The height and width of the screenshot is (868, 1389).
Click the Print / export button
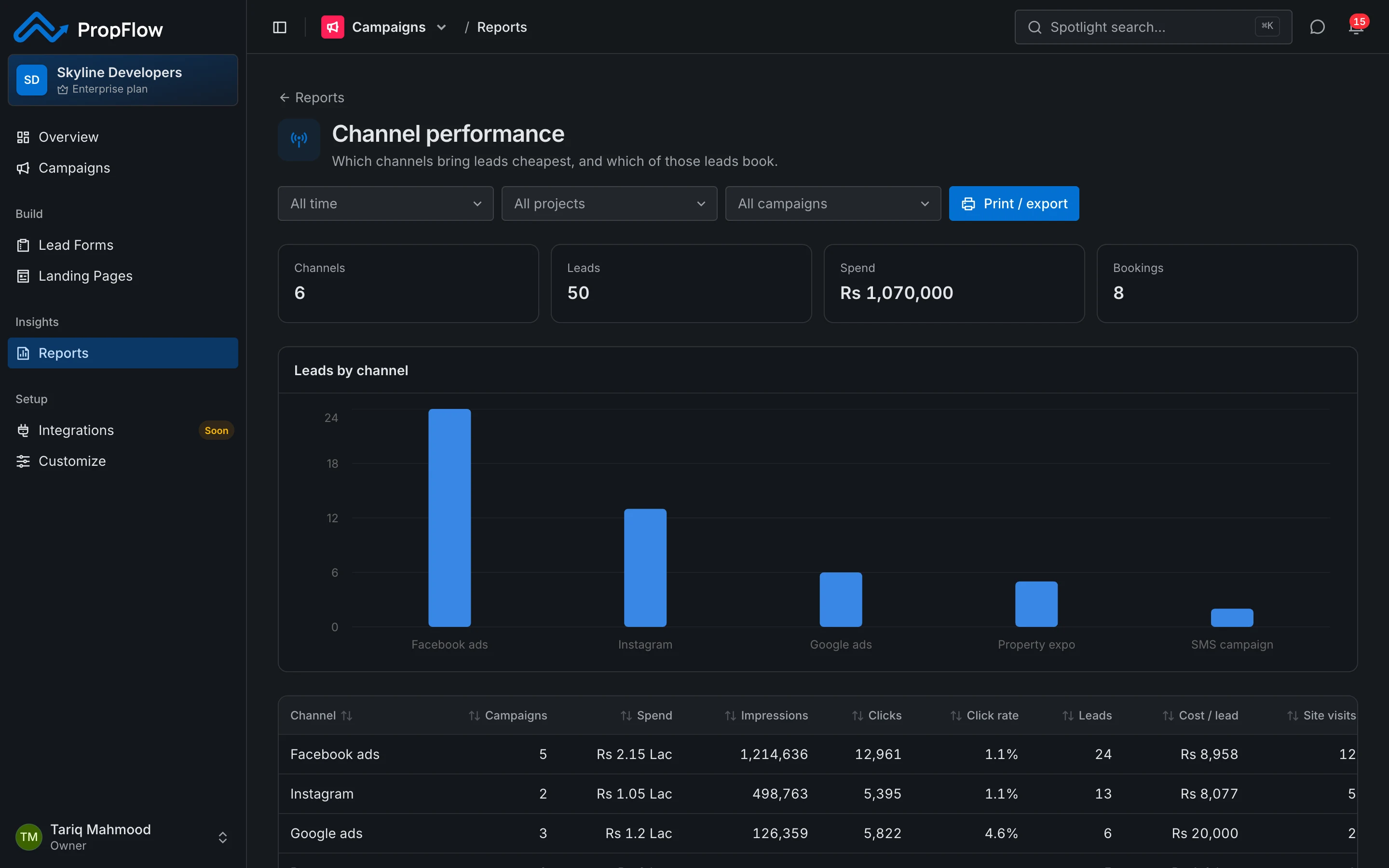1014,203
